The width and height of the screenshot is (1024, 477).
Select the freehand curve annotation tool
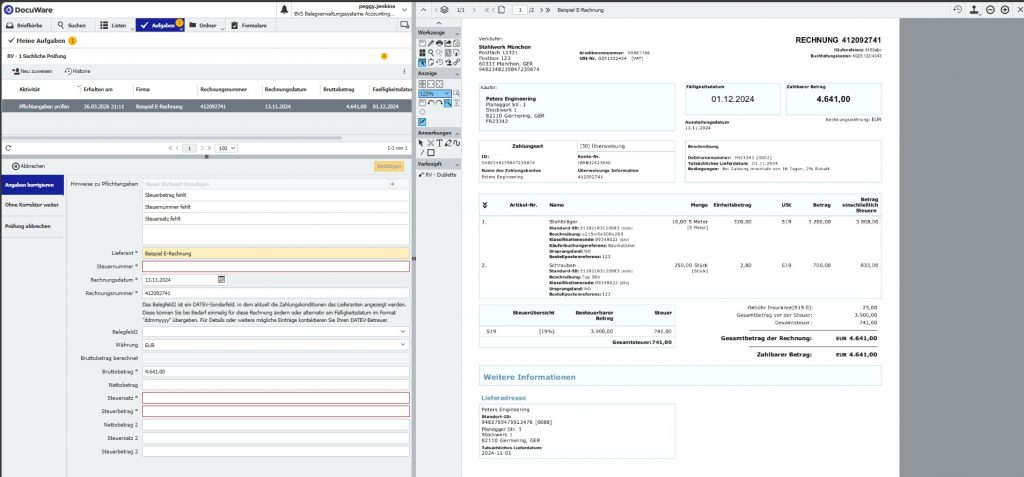click(x=456, y=142)
